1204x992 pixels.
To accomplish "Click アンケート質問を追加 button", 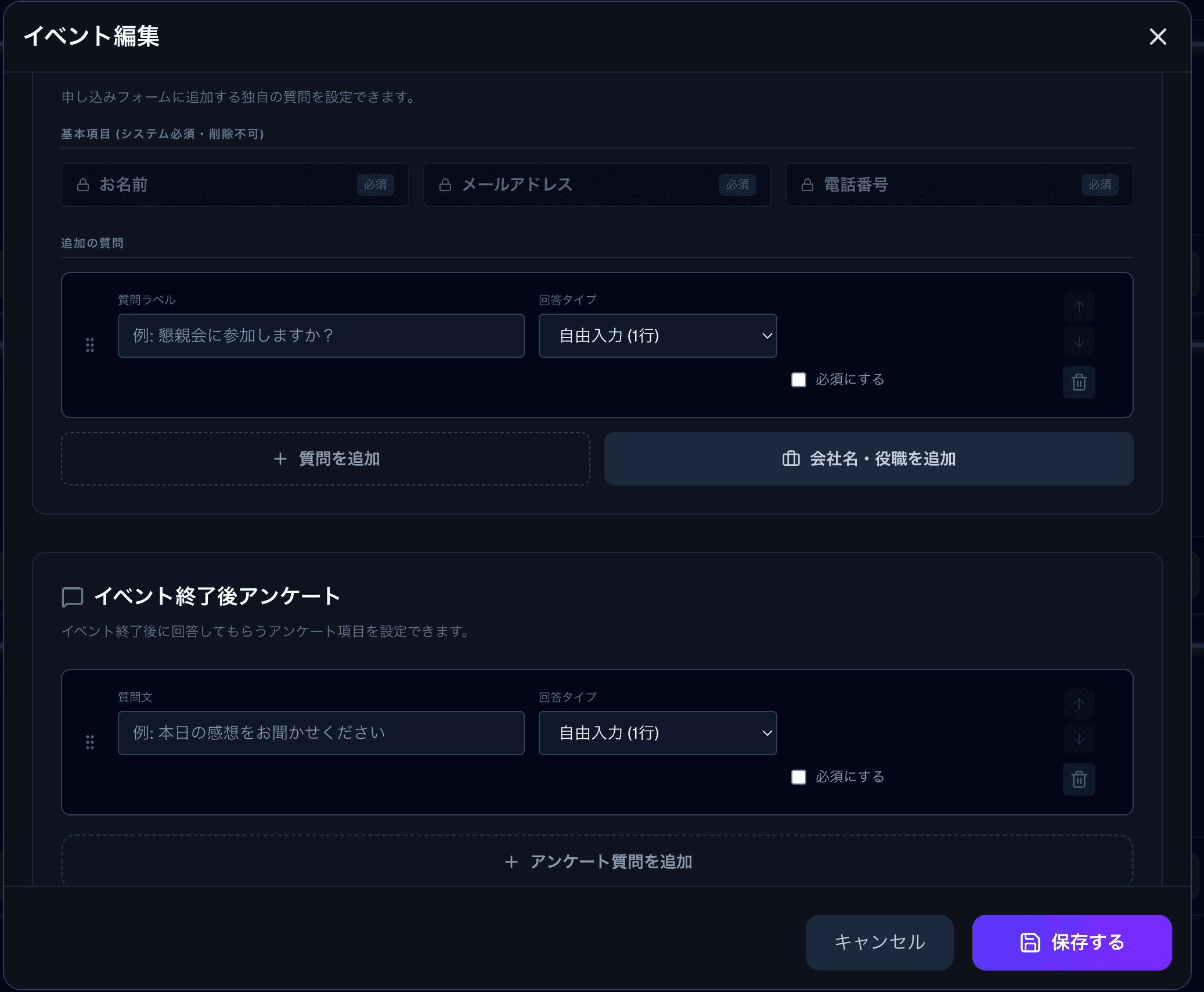I will coord(597,862).
